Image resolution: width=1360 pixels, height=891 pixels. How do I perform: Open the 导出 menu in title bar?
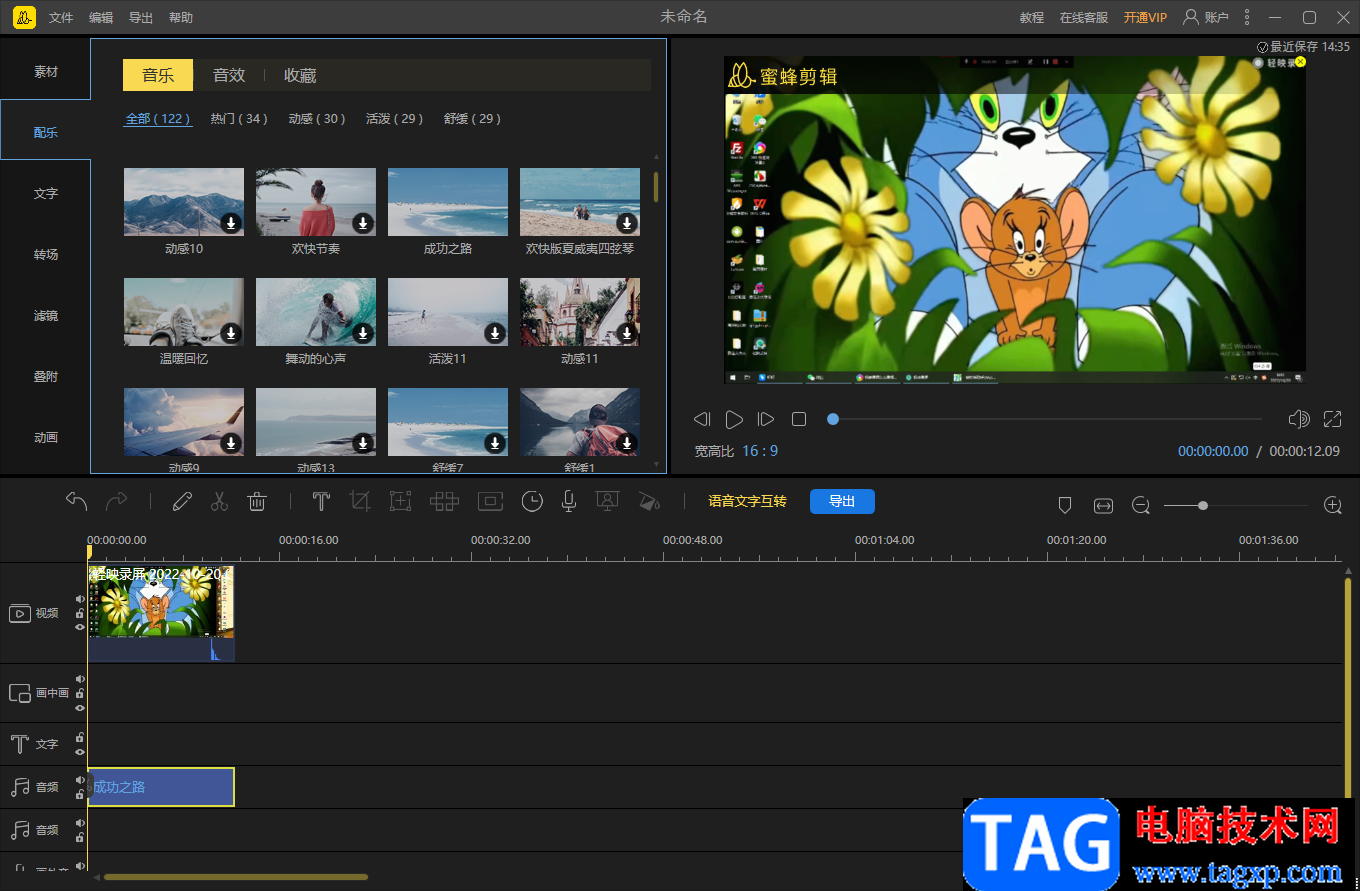coord(141,18)
